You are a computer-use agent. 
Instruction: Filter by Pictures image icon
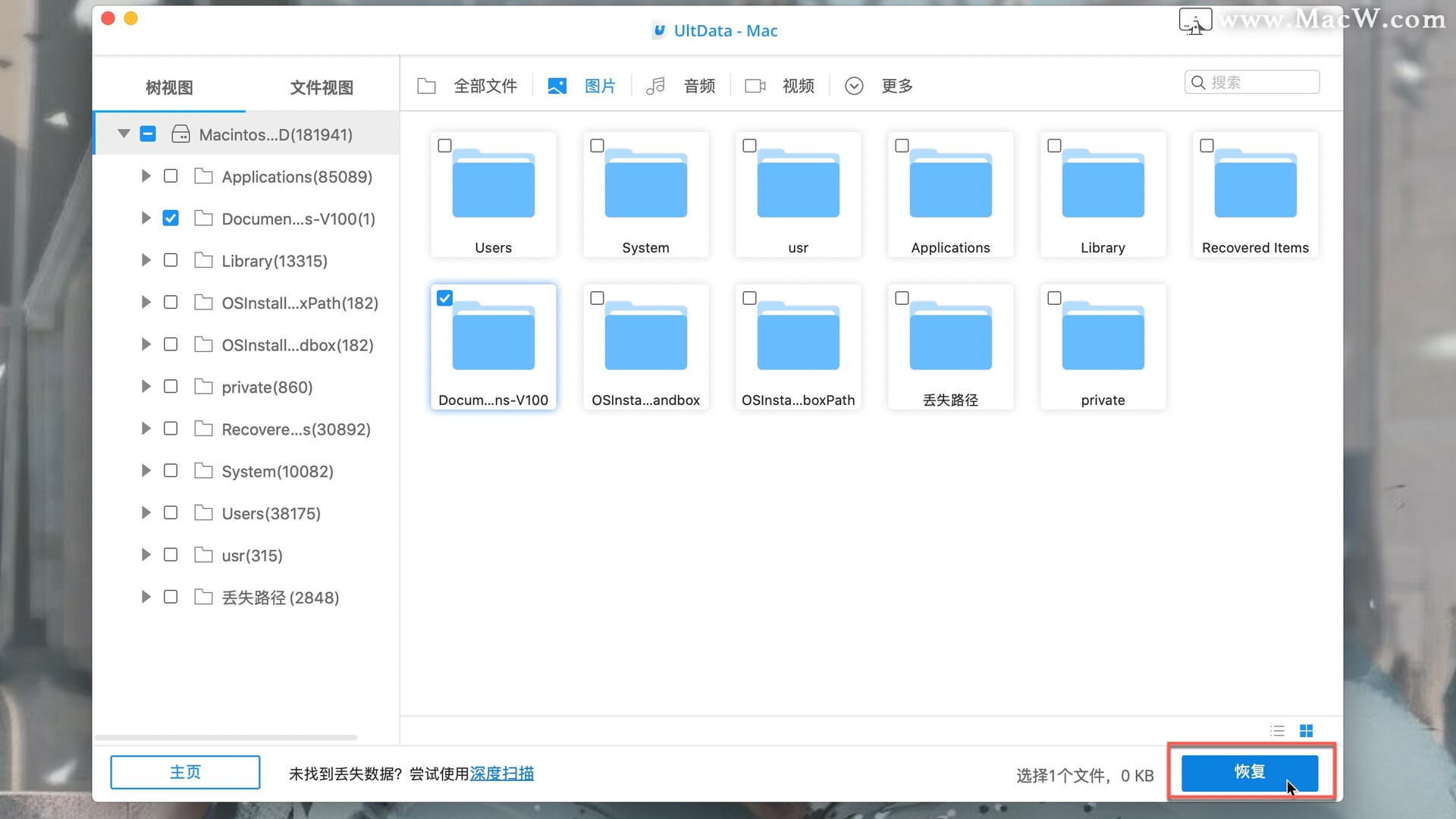tap(557, 86)
